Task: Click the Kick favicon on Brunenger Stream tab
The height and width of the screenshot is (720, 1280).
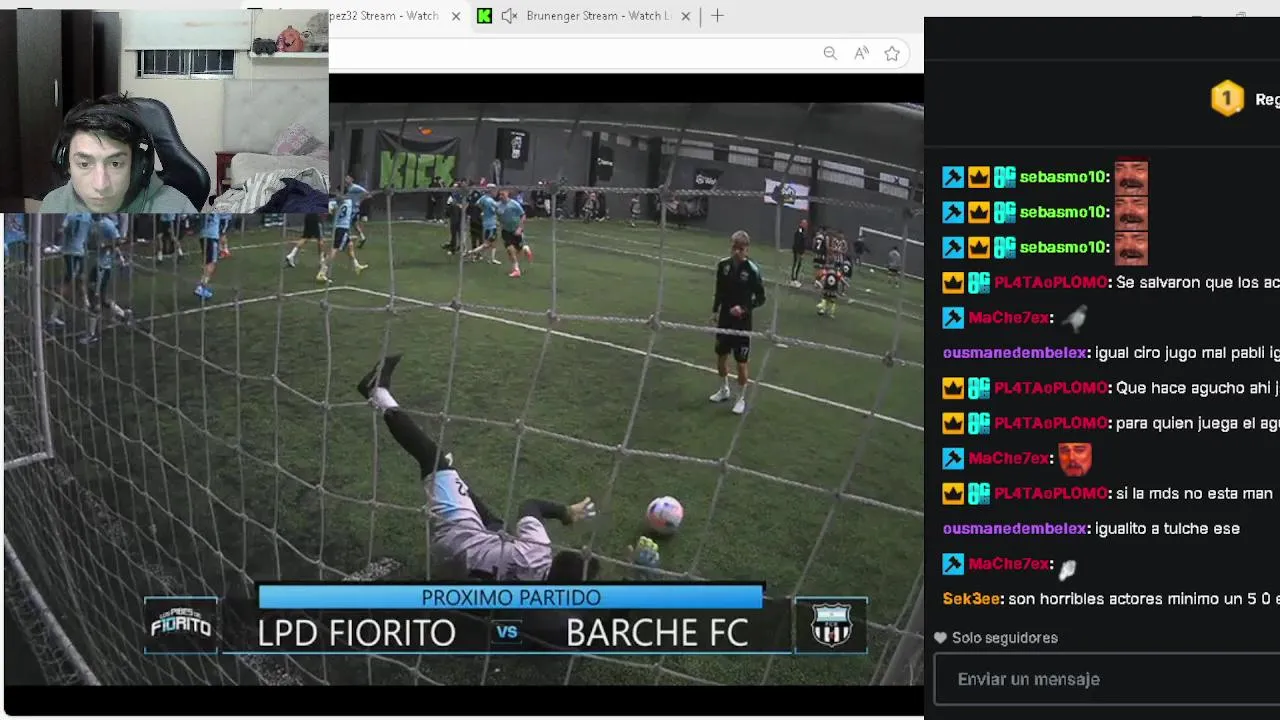Action: (484, 16)
